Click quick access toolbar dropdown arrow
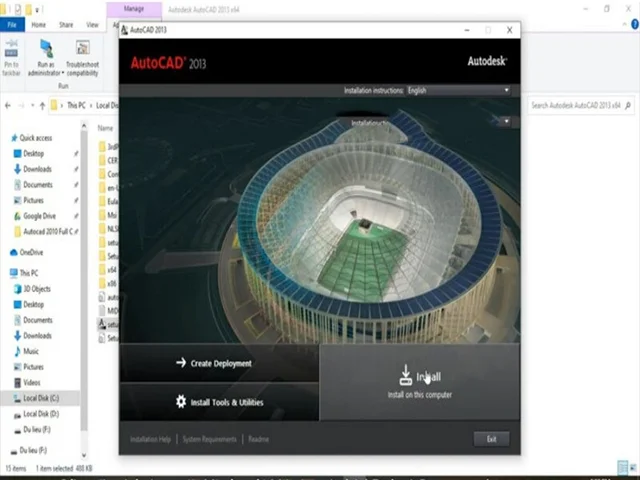Screen dimensions: 640x480 click(x=37, y=9)
